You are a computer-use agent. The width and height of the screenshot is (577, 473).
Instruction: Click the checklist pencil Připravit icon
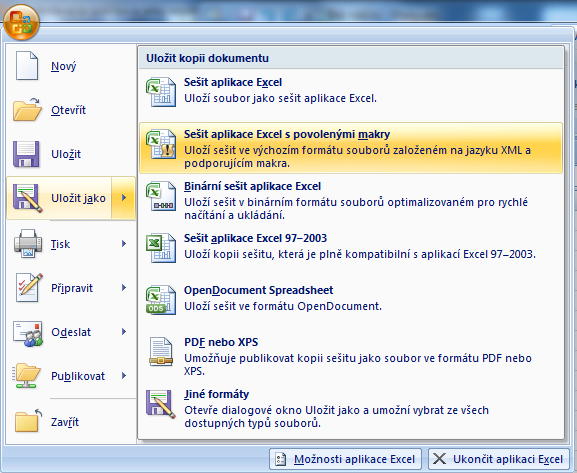[29, 287]
